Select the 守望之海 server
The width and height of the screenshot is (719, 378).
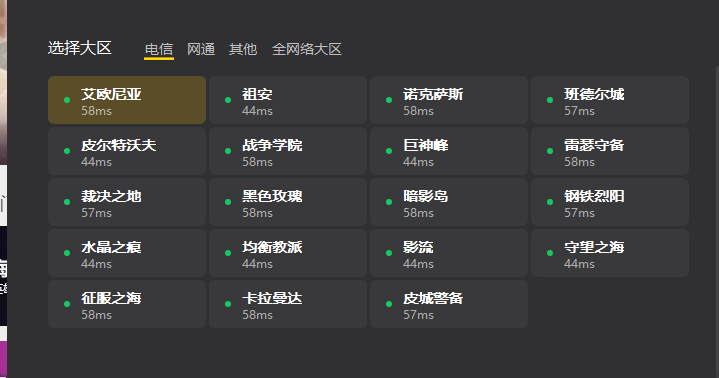[x=610, y=253]
